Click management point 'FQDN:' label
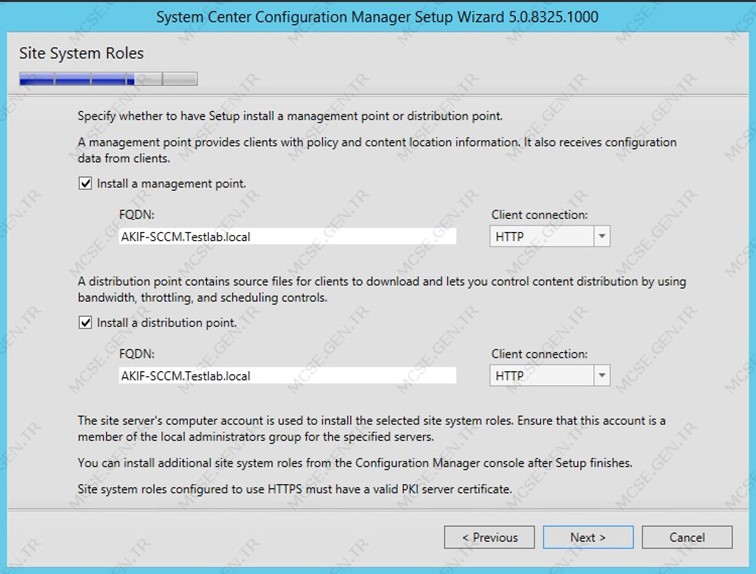 137,215
